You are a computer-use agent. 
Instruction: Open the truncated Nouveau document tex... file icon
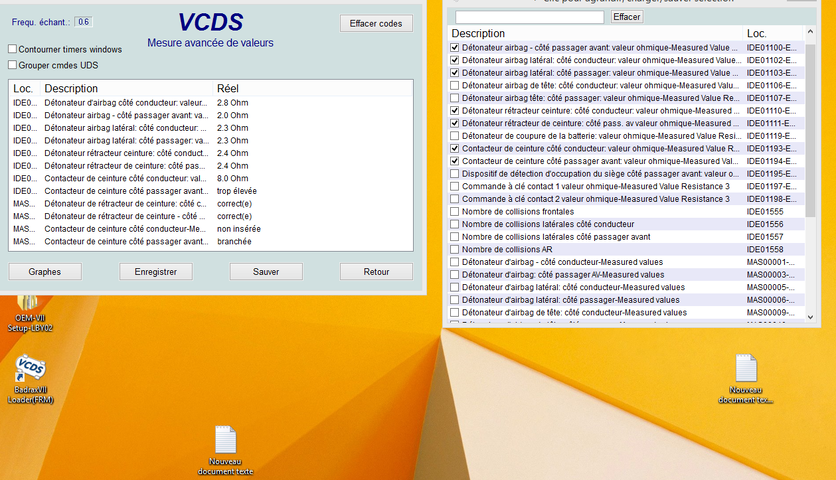[745, 379]
